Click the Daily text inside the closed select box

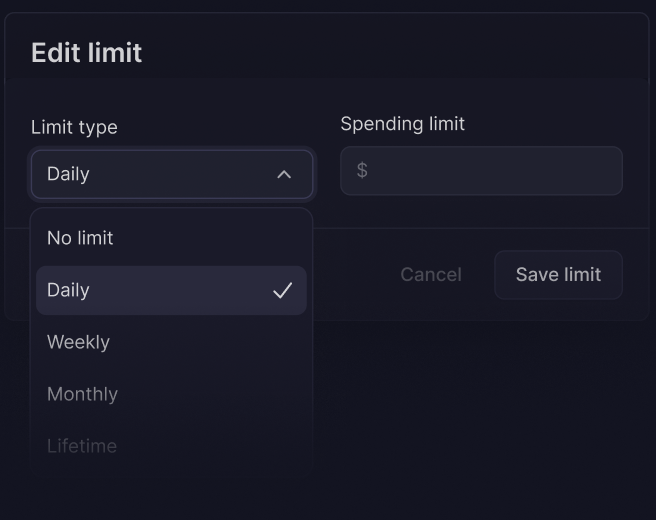[x=68, y=174]
